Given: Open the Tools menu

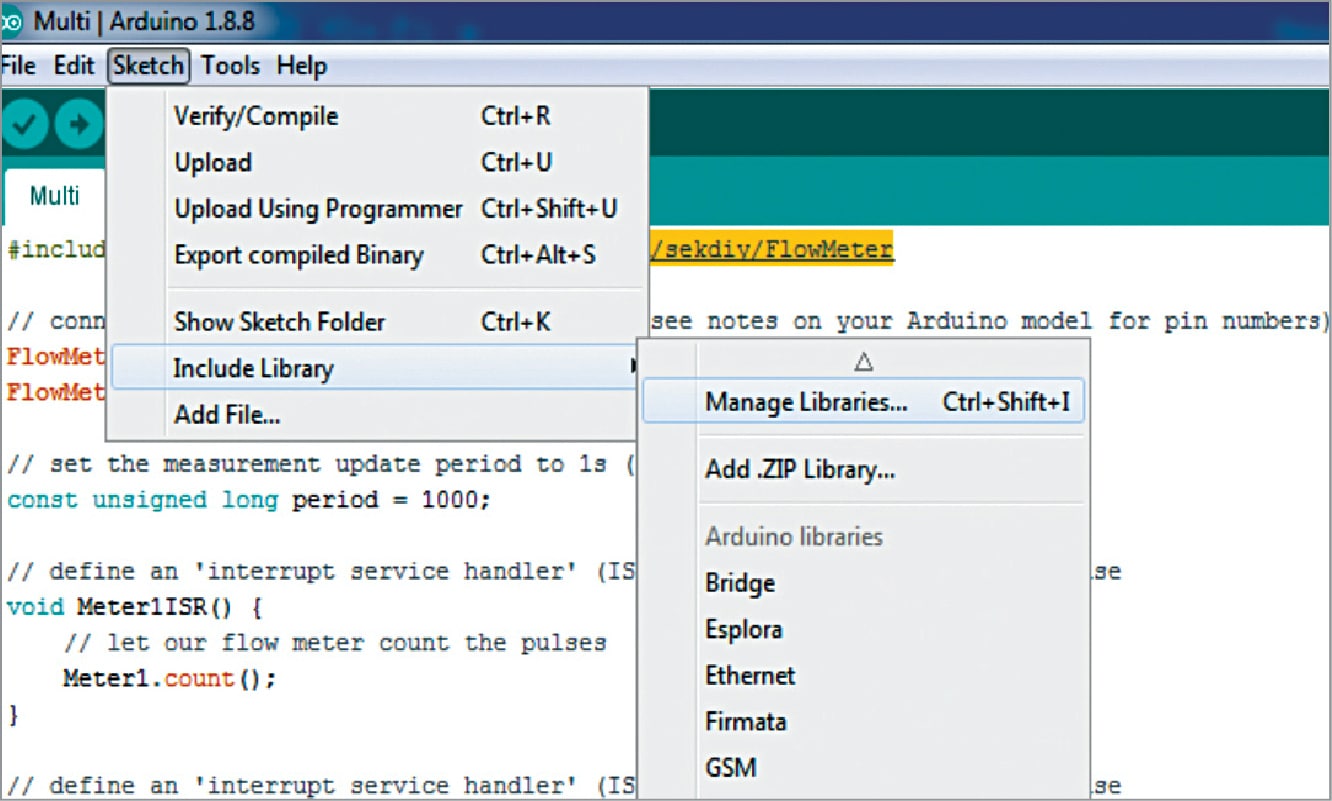Looking at the screenshot, I should point(230,66).
